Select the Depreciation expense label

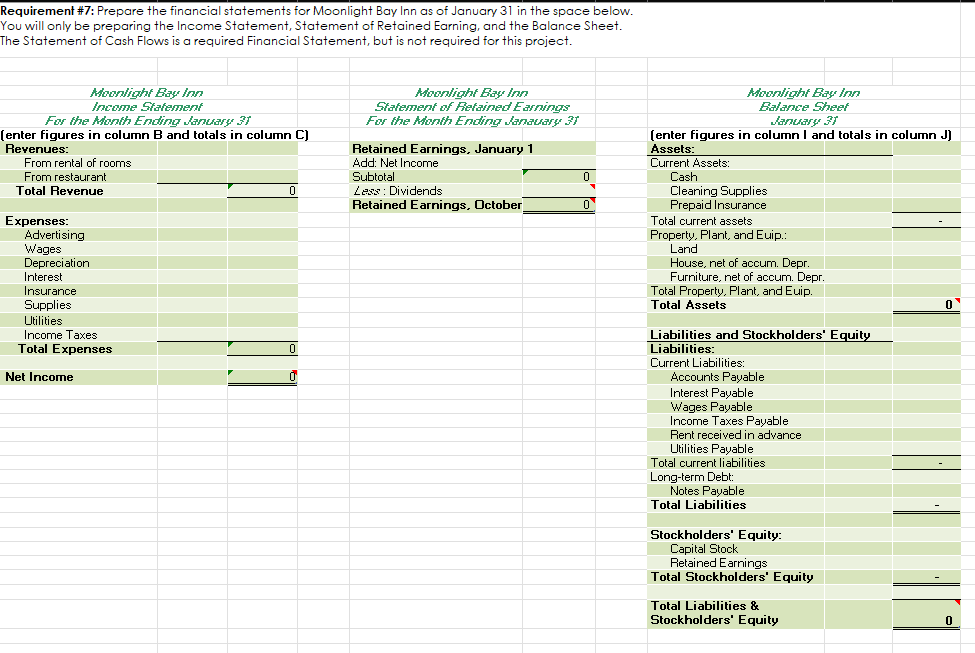pyautogui.click(x=57, y=263)
